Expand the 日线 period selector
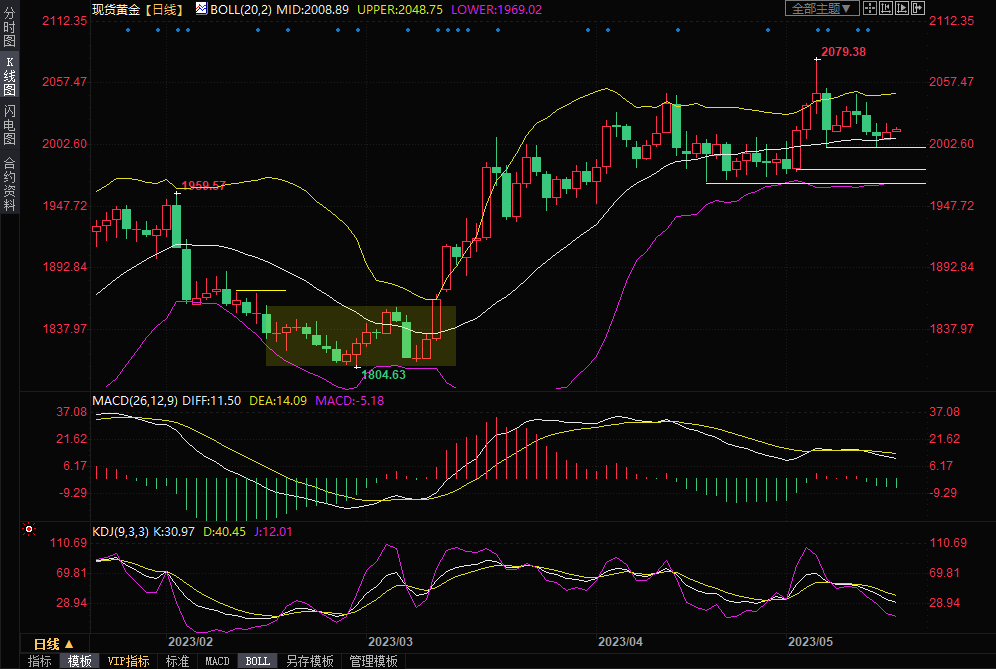996x669 pixels. pyautogui.click(x=54, y=644)
